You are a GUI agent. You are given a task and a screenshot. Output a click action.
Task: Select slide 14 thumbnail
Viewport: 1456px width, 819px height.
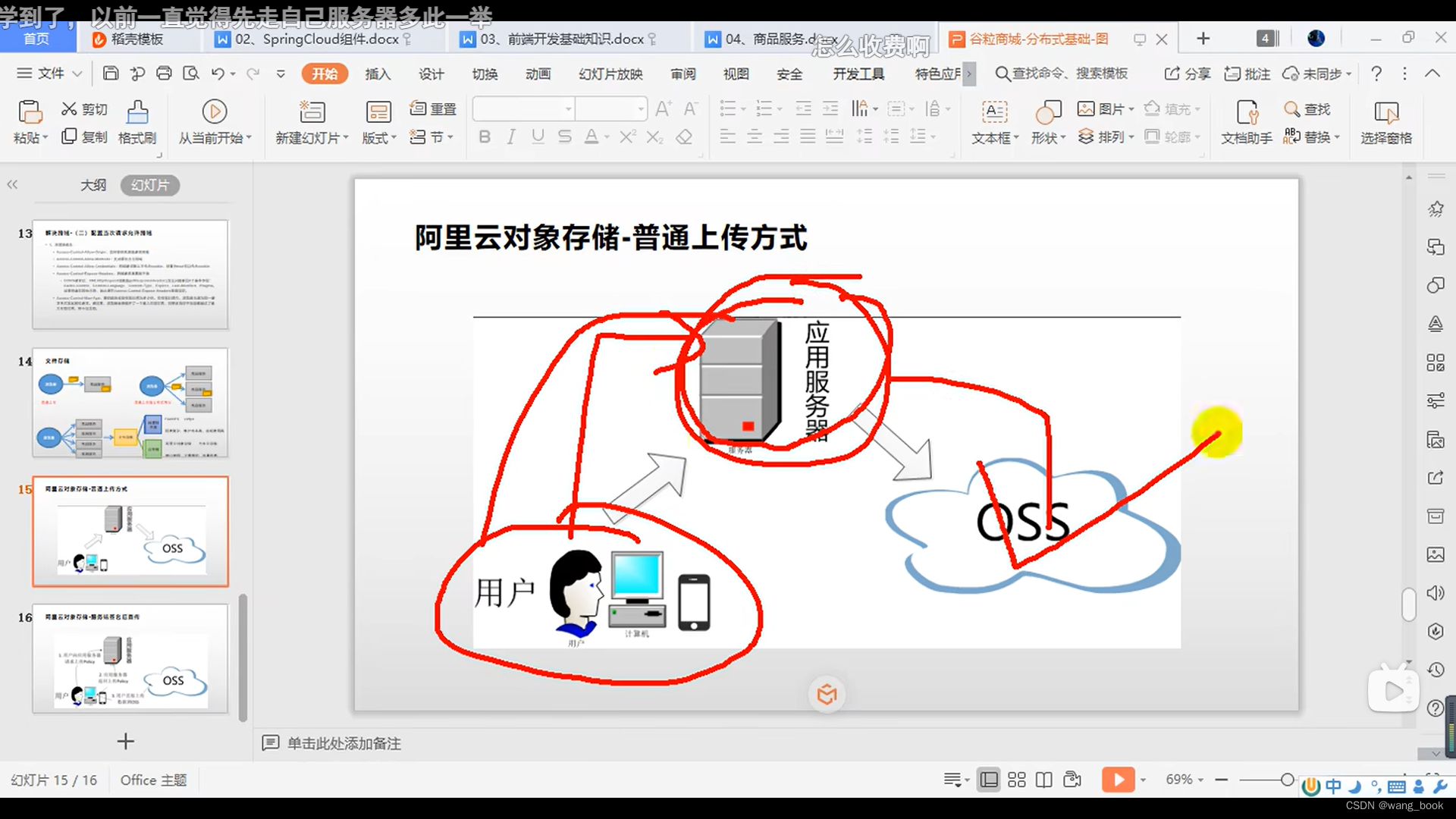tap(130, 403)
